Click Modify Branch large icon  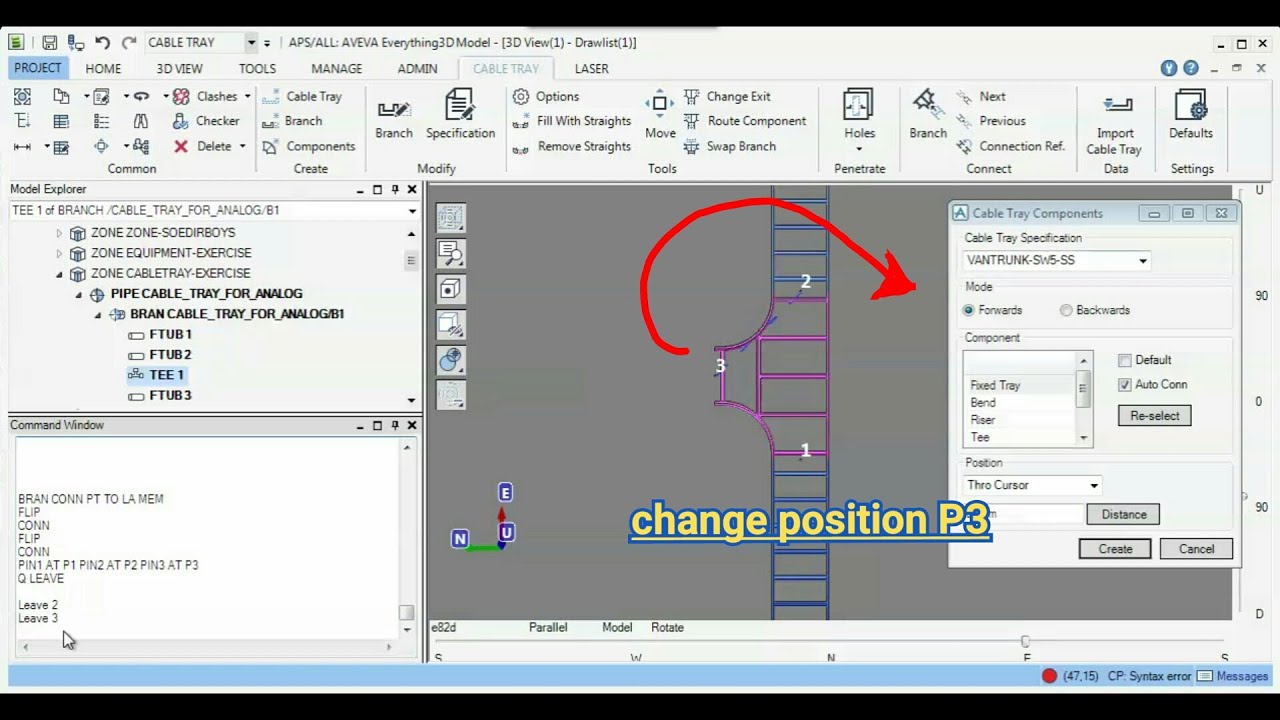[394, 115]
